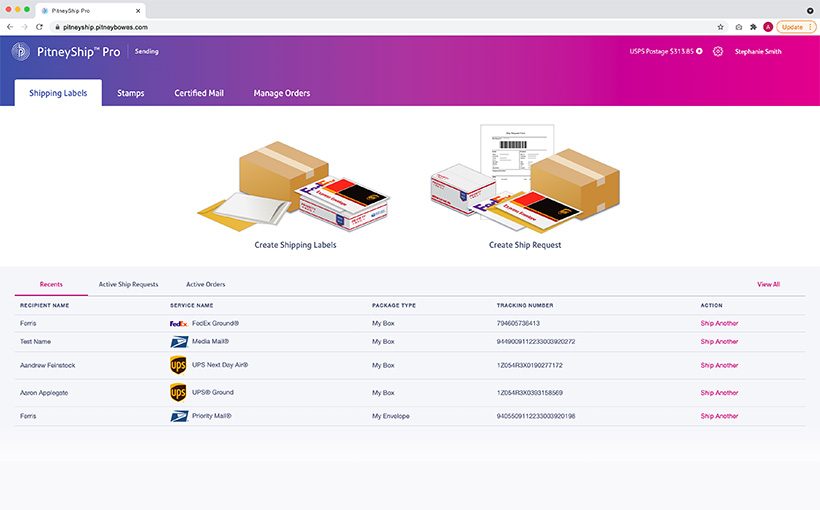Image resolution: width=820 pixels, height=510 pixels.
Task: Select the Active Orders tab
Action: pos(205,284)
